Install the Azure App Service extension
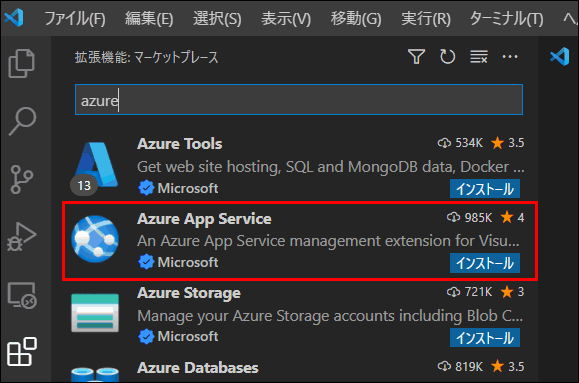This screenshot has height=383, width=579. point(484,263)
